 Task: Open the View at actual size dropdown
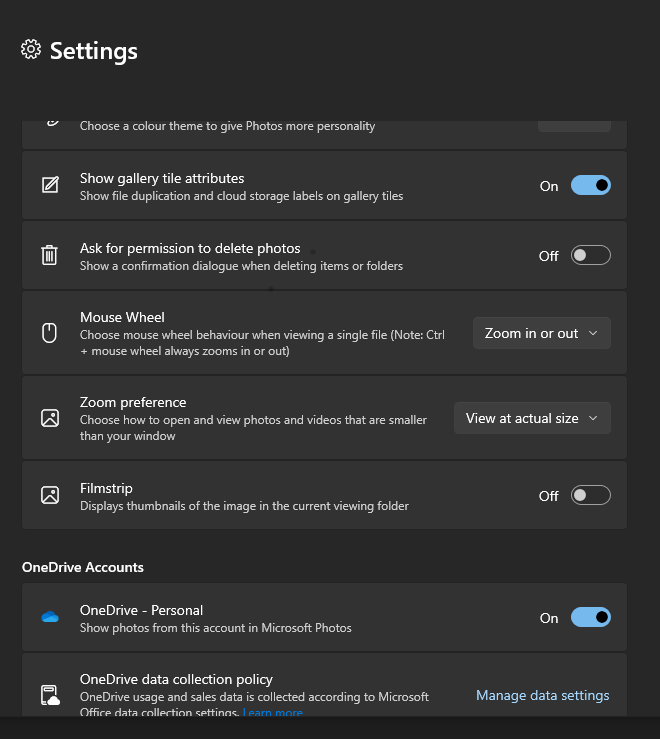pos(532,418)
